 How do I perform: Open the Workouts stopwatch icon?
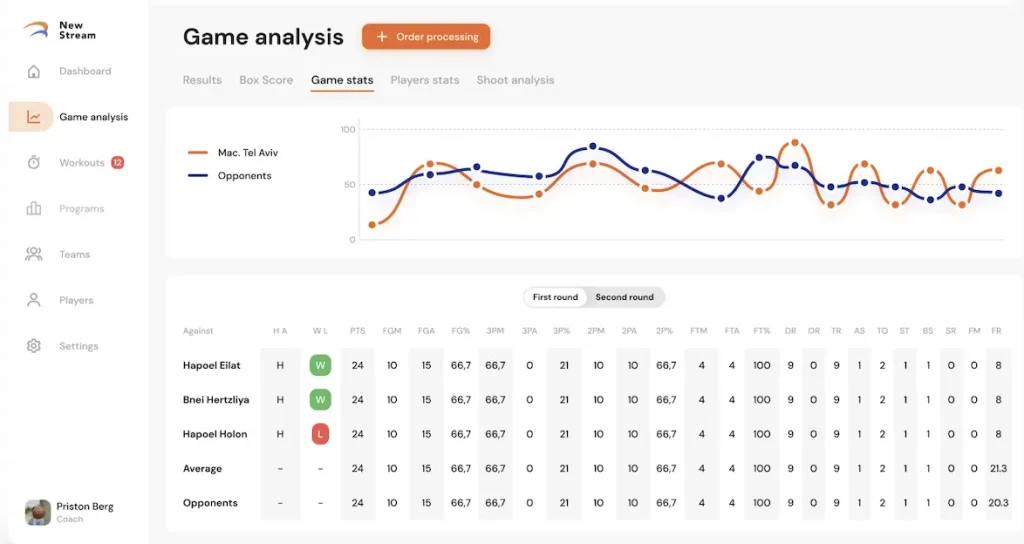click(x=34, y=163)
